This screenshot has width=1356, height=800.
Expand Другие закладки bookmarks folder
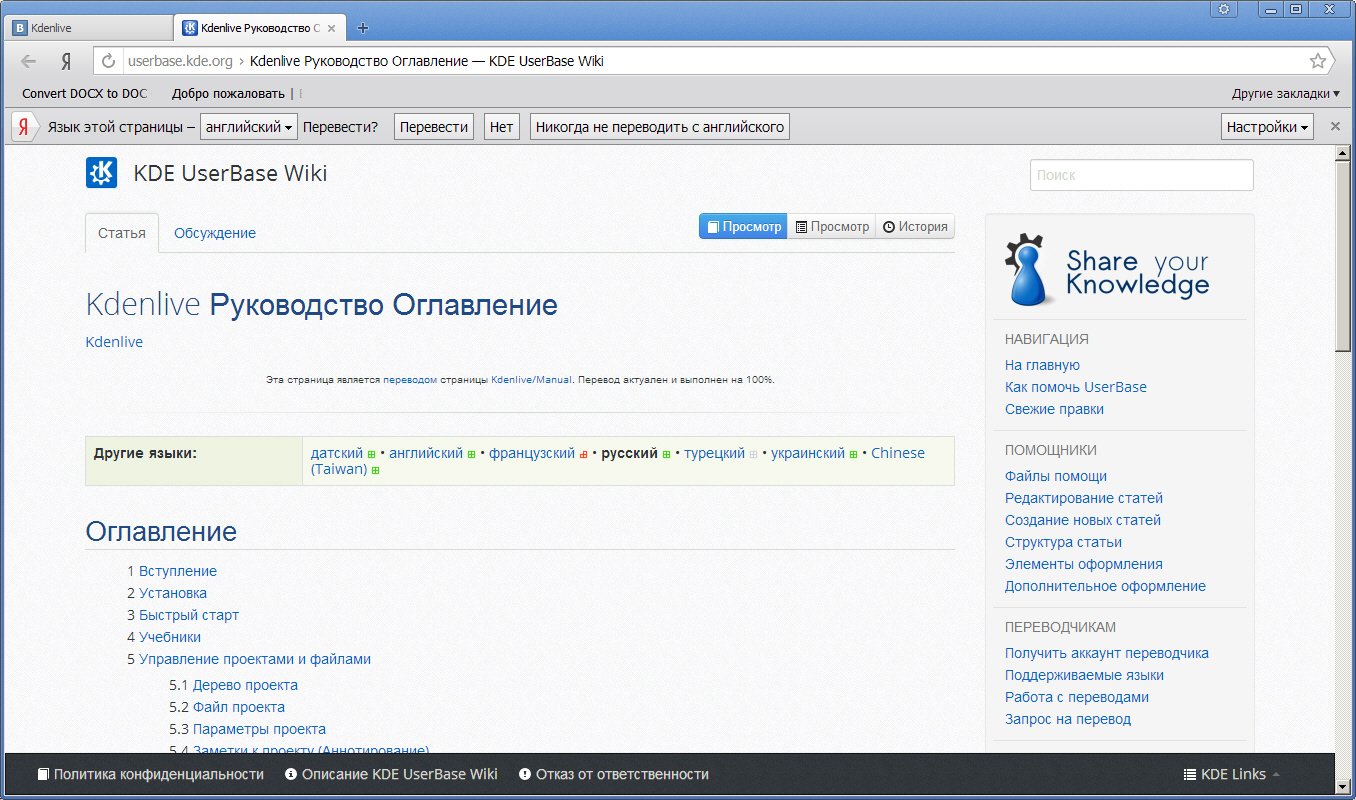1285,93
